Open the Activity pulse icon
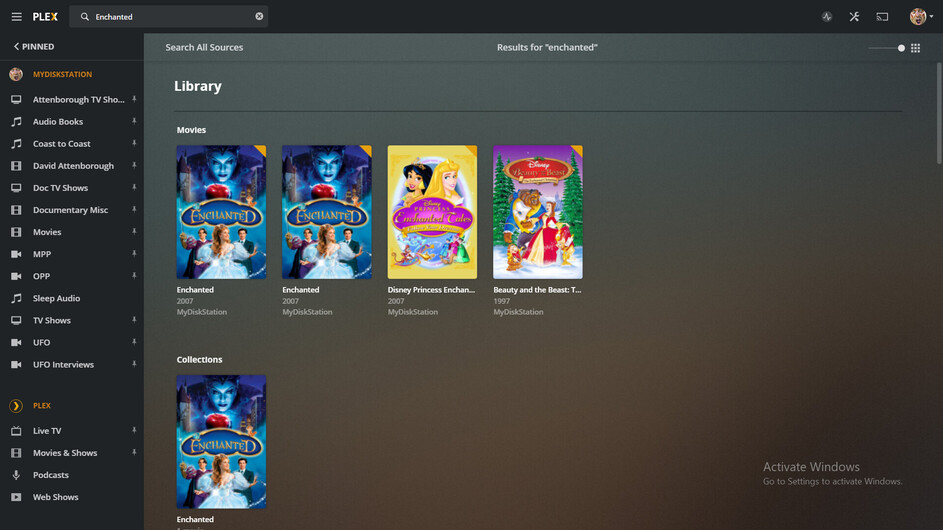The image size is (943, 530). (x=827, y=17)
